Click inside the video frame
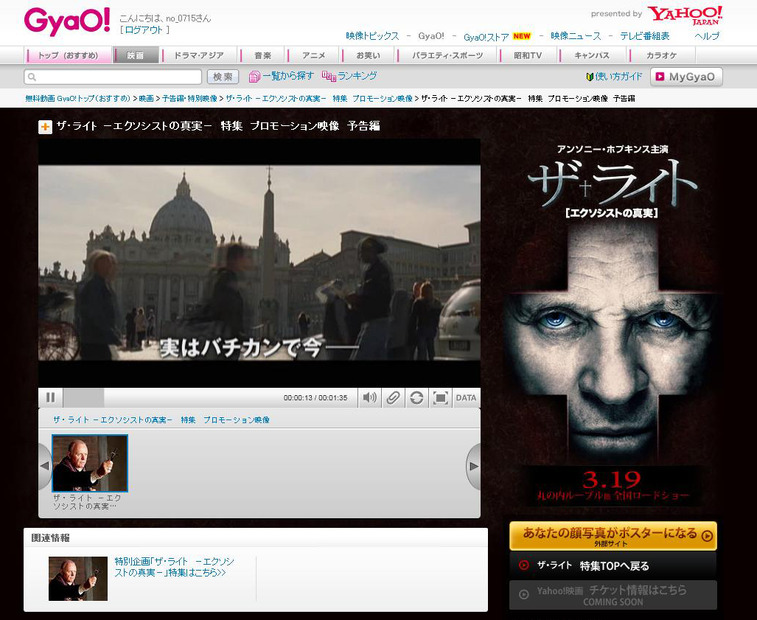Image resolution: width=757 pixels, height=620 pixels. click(x=259, y=263)
